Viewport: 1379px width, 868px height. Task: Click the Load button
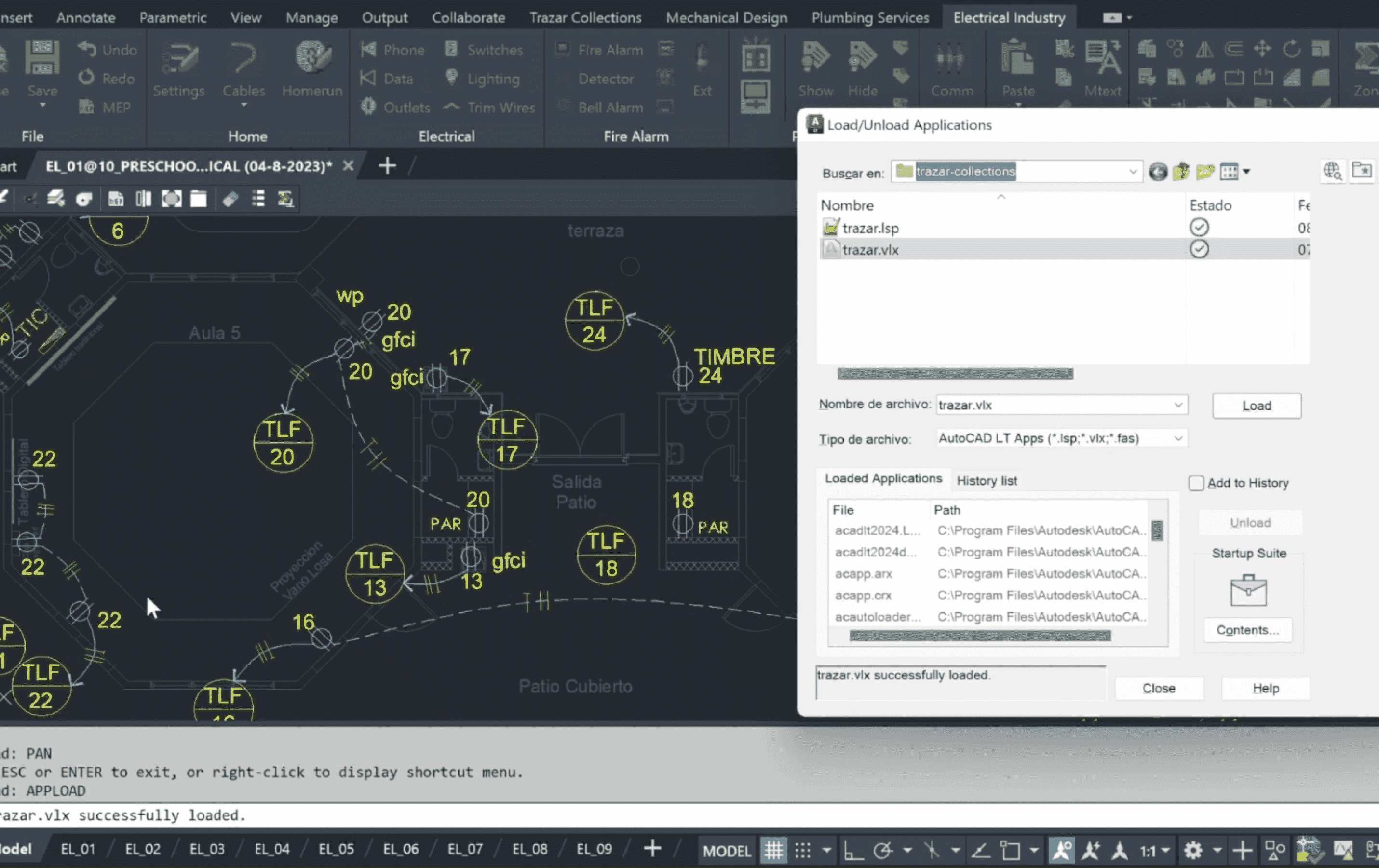[1257, 406]
